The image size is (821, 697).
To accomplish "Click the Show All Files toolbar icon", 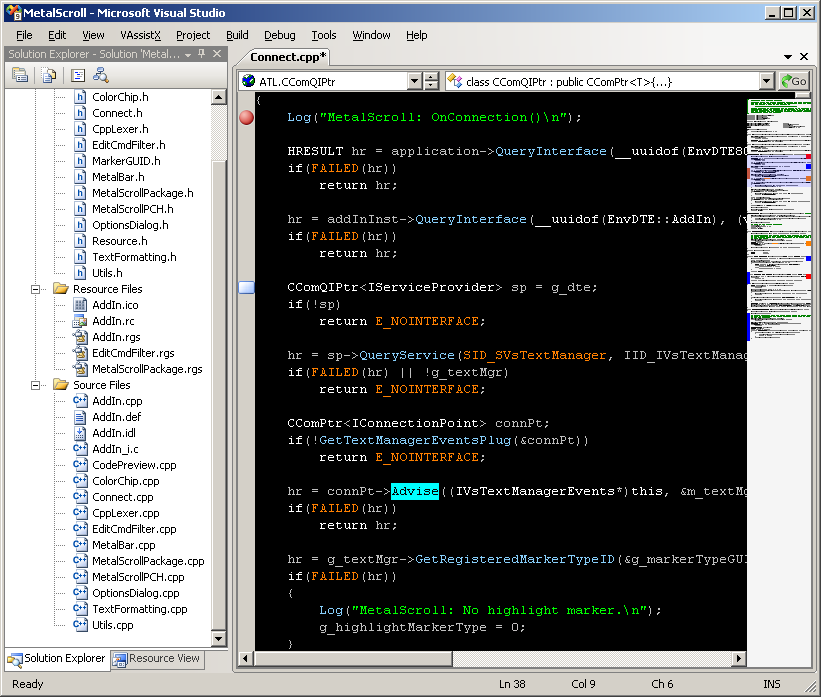I will [x=49, y=76].
